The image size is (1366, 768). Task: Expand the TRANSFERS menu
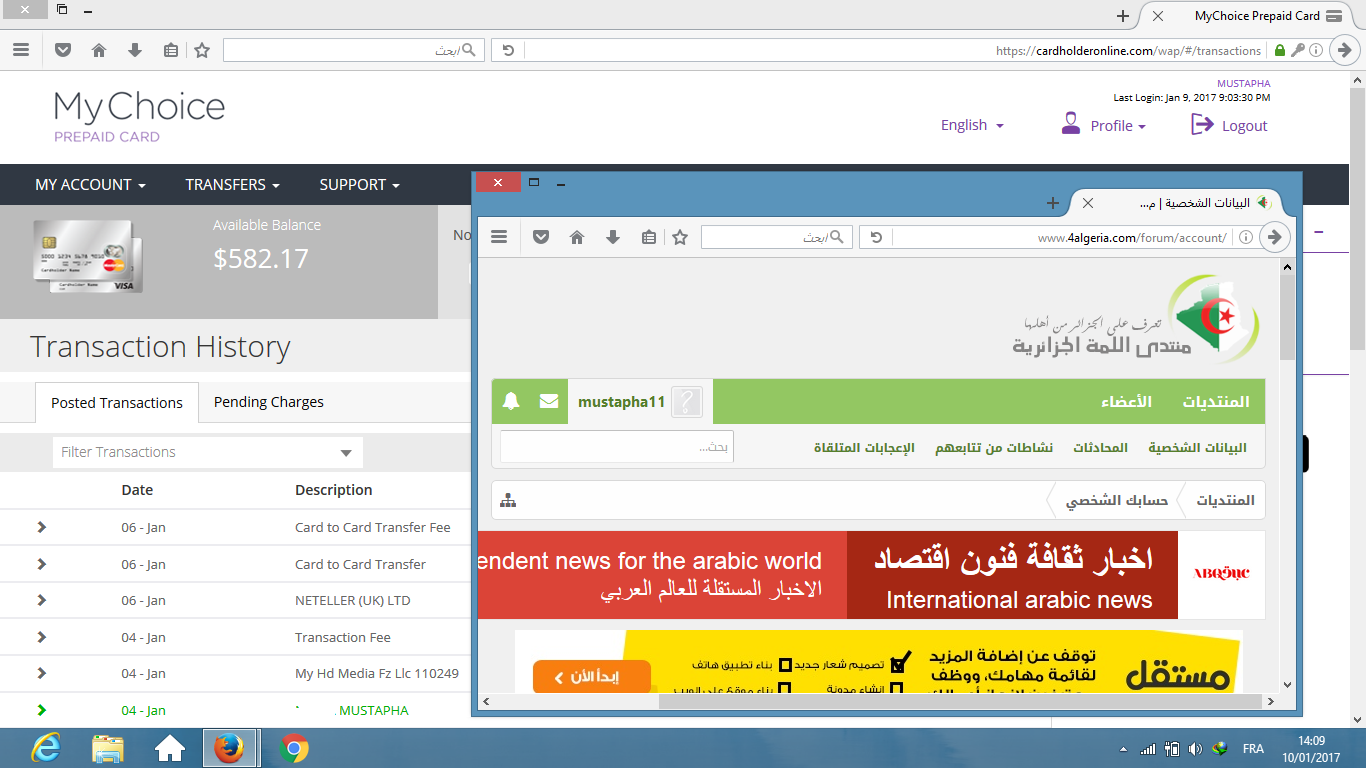tap(232, 184)
